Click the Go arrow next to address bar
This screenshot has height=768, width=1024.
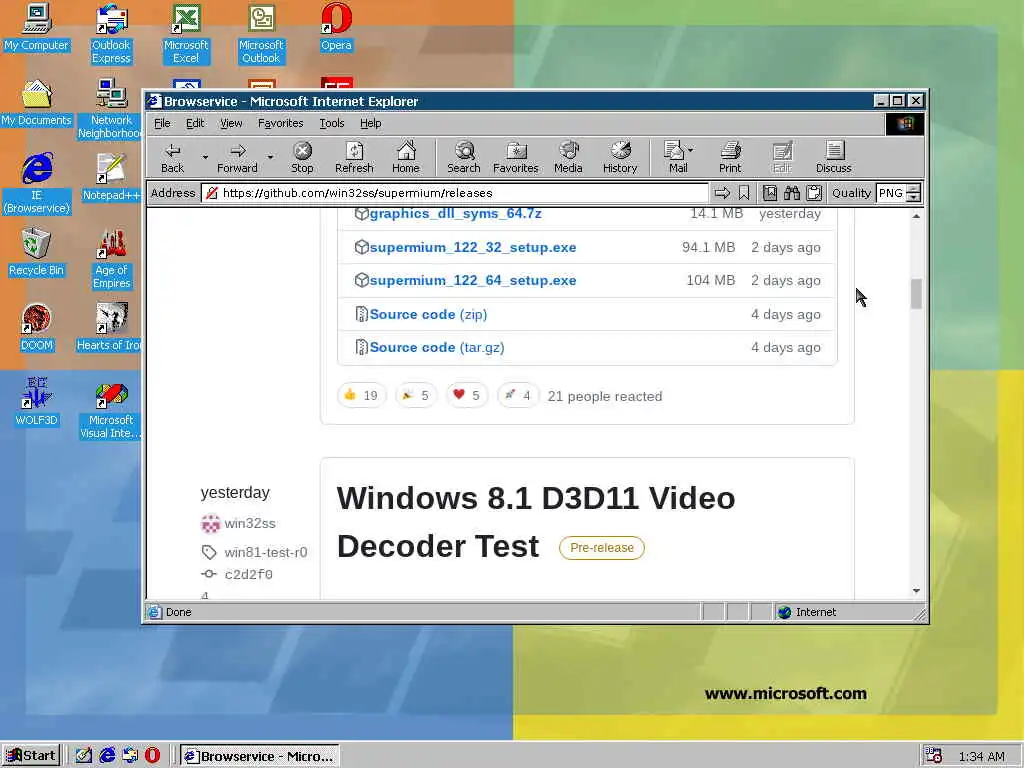point(722,193)
